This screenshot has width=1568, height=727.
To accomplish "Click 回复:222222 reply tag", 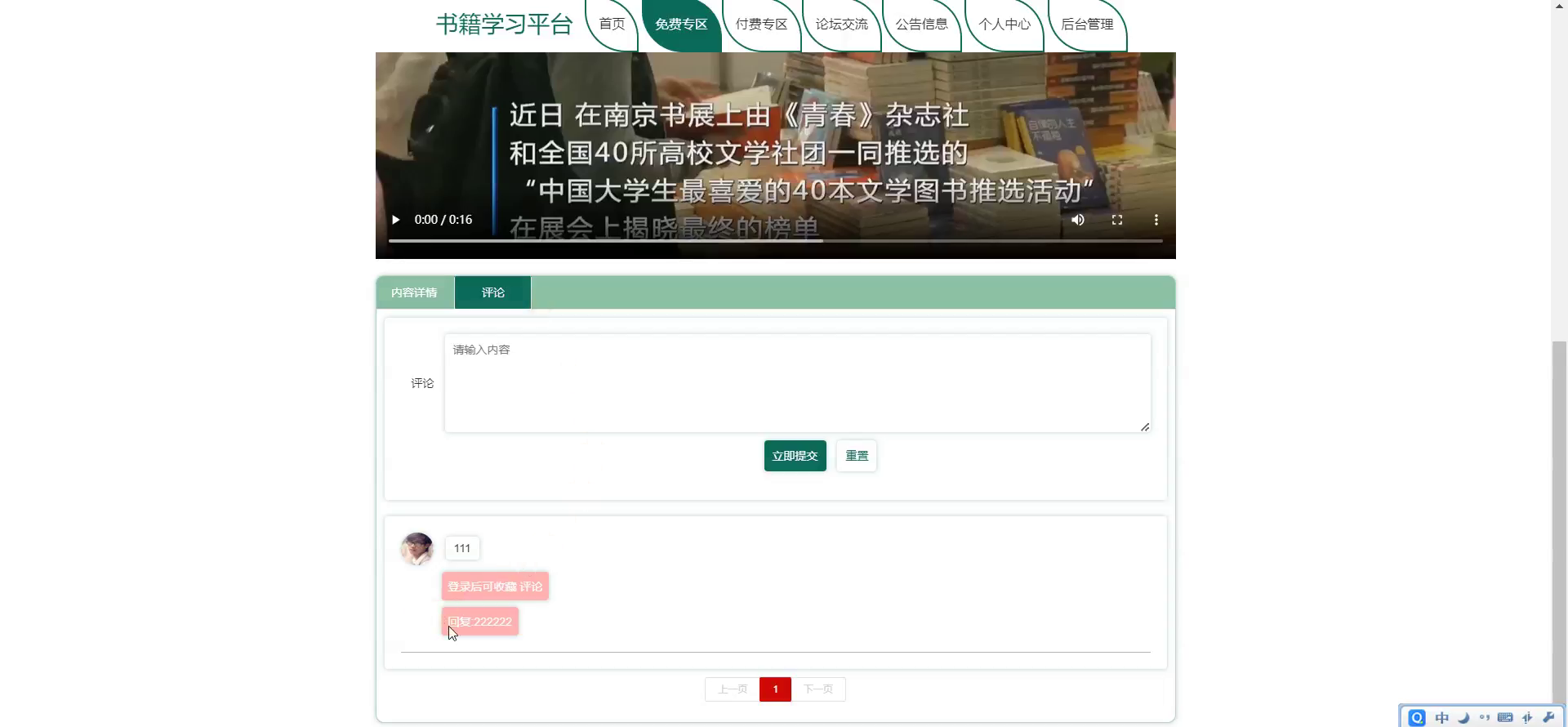I will [480, 622].
